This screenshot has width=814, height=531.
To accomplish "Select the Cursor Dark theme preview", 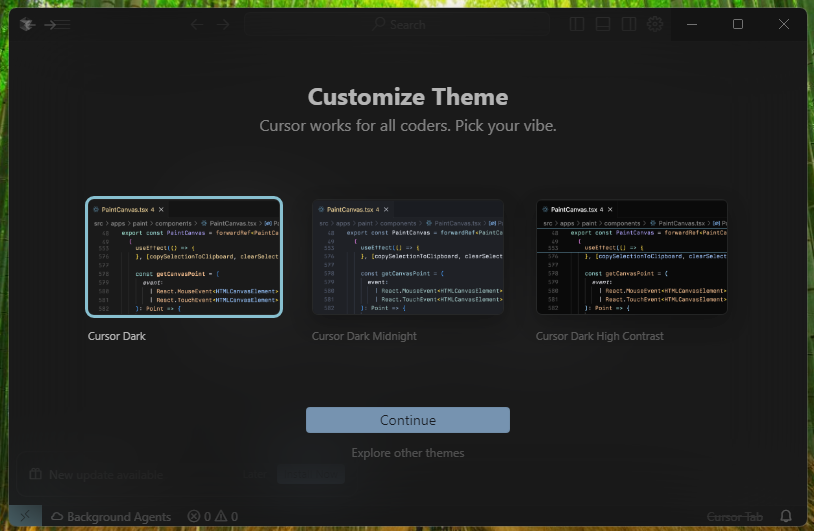I will point(184,257).
